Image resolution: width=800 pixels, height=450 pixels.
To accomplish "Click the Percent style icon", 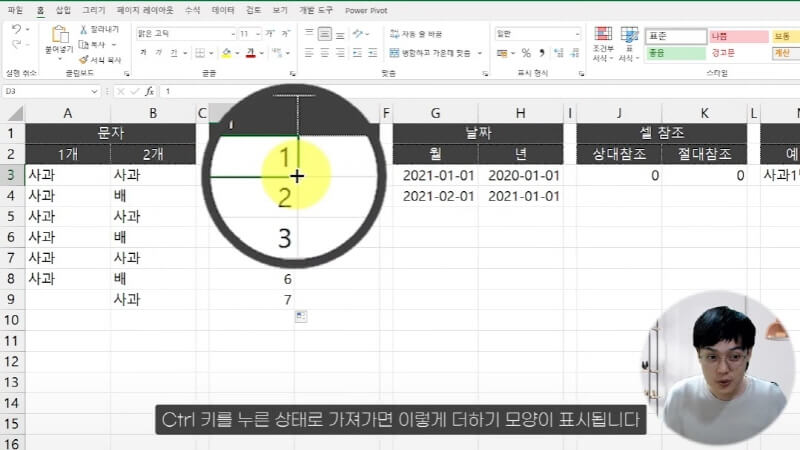I will click(527, 53).
